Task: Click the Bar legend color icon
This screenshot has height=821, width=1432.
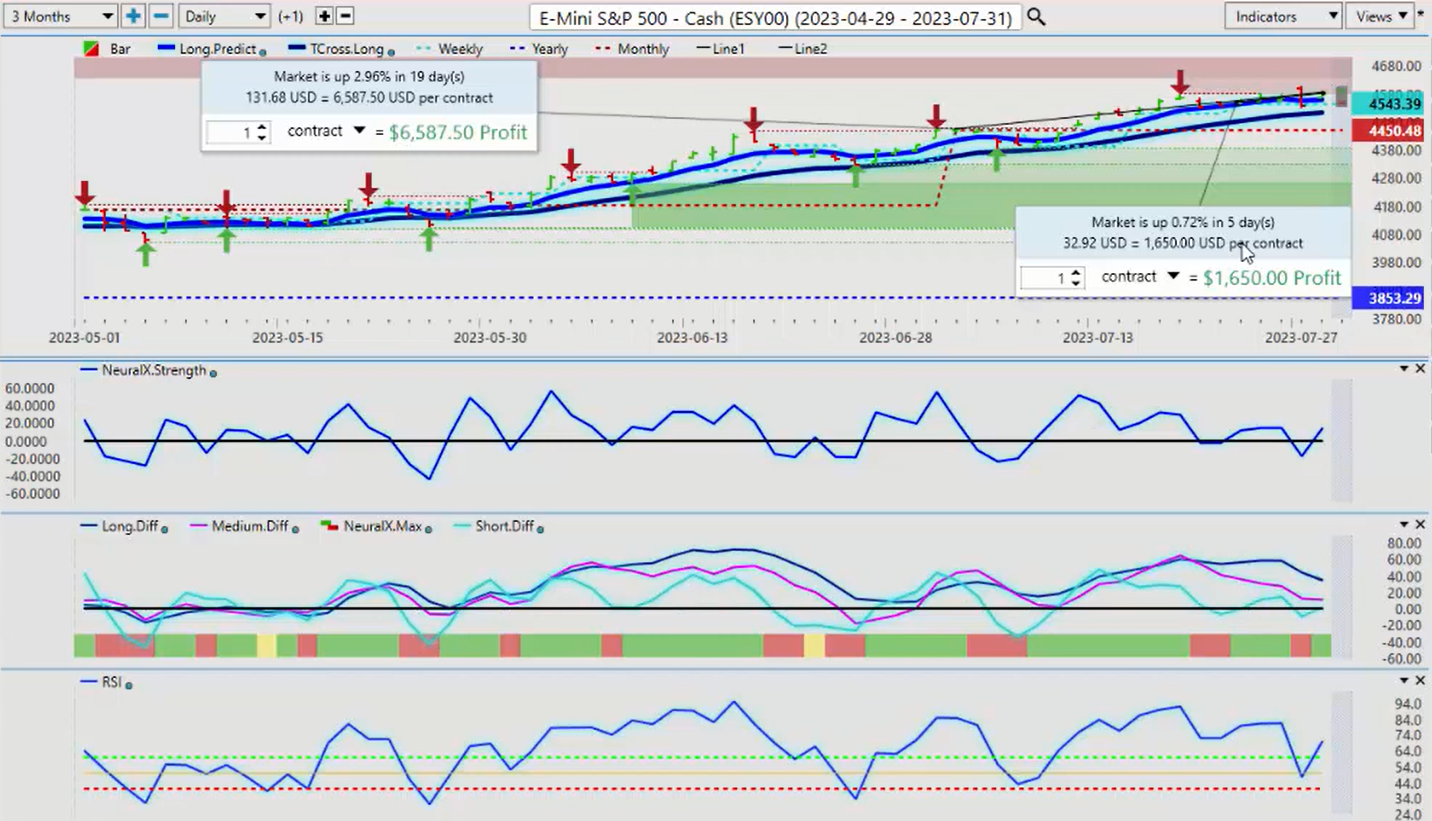Action: 90,49
